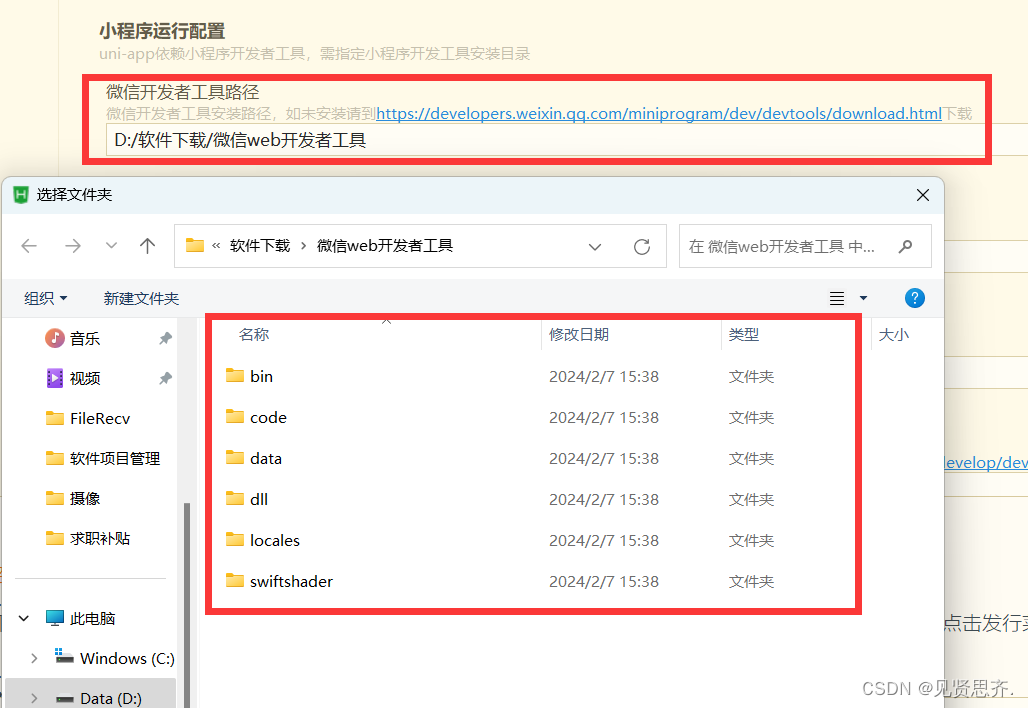Screen dimensions: 1028x708
Task: Select the code folder
Action: (x=268, y=418)
